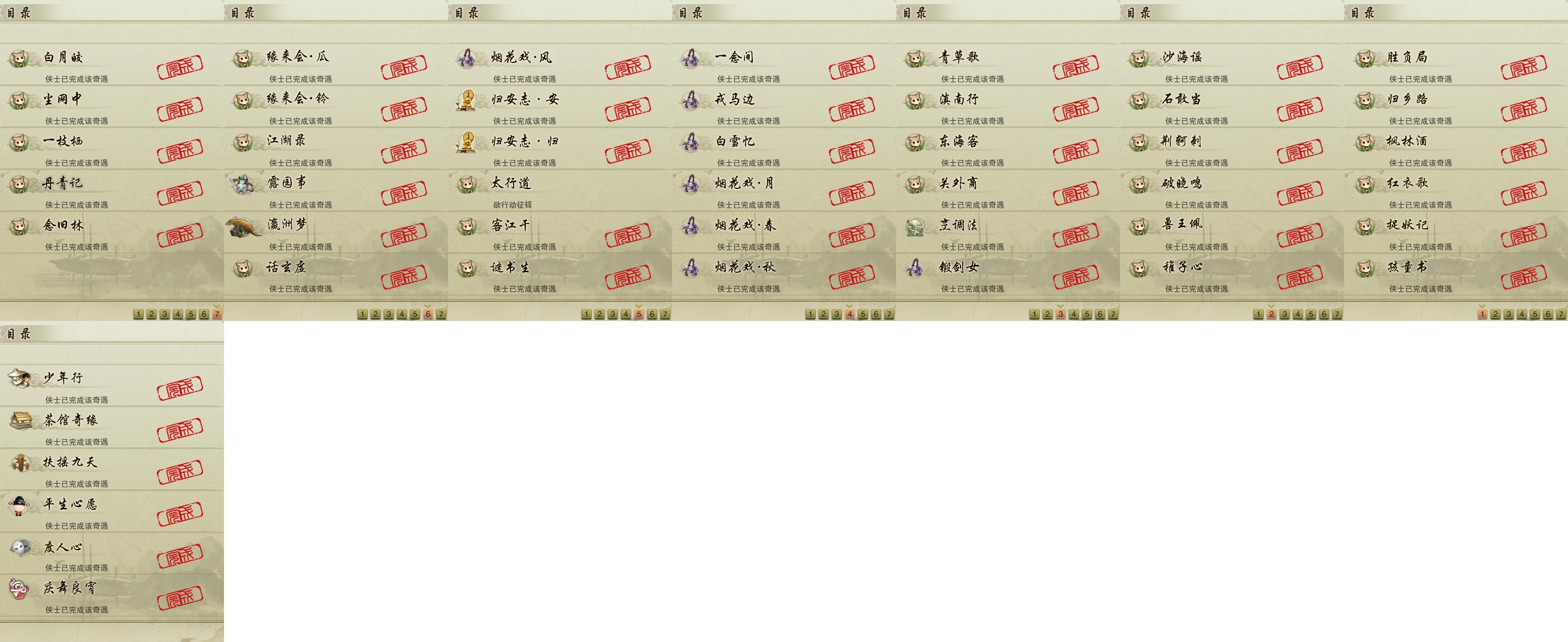Go to page 1 in the 白月皎 panel
Screen dimensions: 1568x642
coord(138,315)
